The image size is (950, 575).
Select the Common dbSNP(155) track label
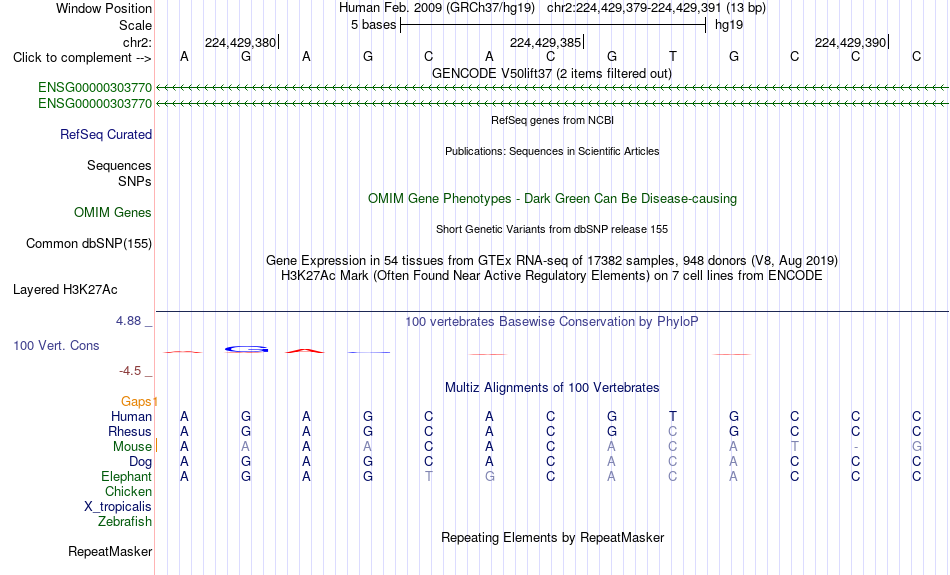click(x=88, y=244)
